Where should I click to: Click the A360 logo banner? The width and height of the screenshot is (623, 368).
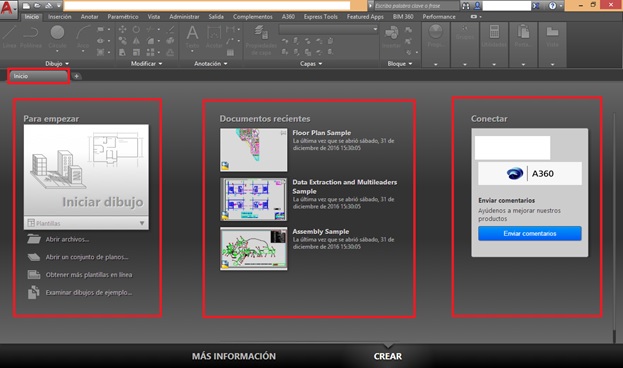[x=530, y=173]
